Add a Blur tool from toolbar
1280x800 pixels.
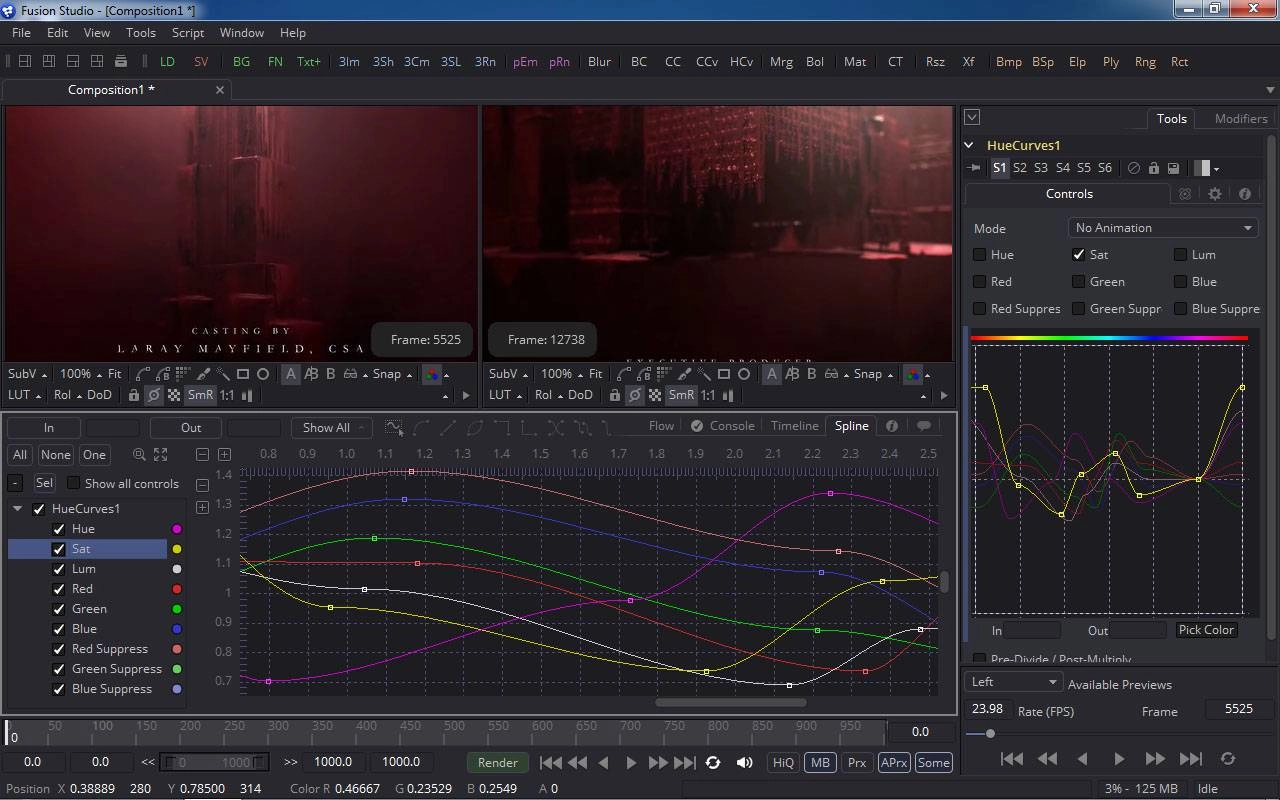click(x=599, y=61)
